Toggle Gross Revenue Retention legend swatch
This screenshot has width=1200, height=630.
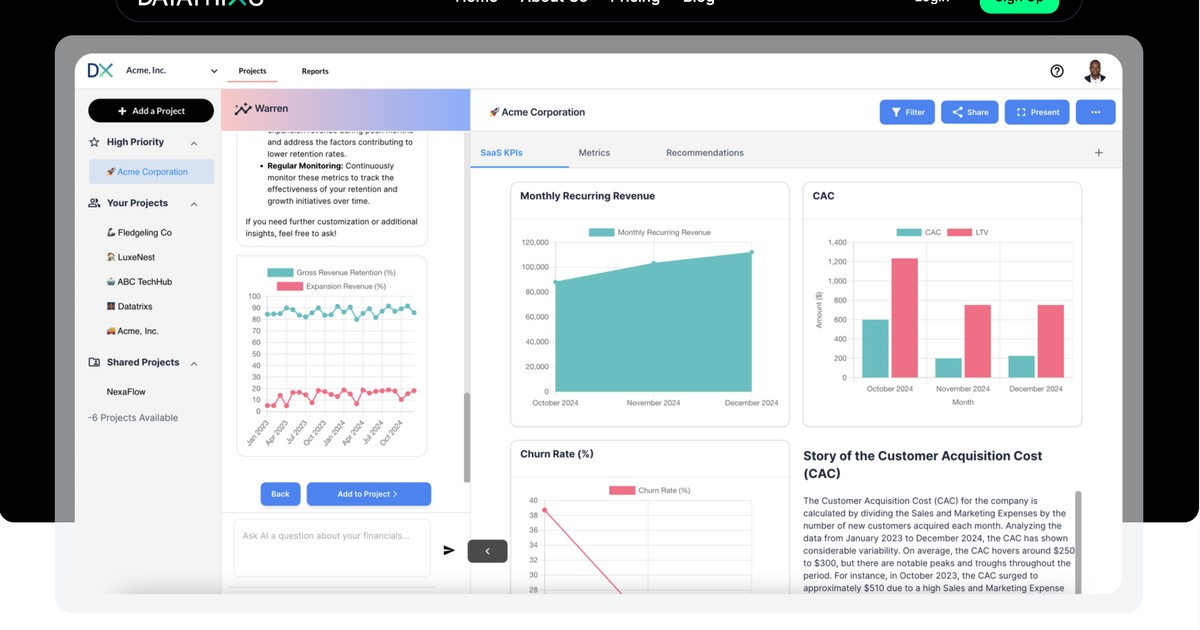[281, 273]
